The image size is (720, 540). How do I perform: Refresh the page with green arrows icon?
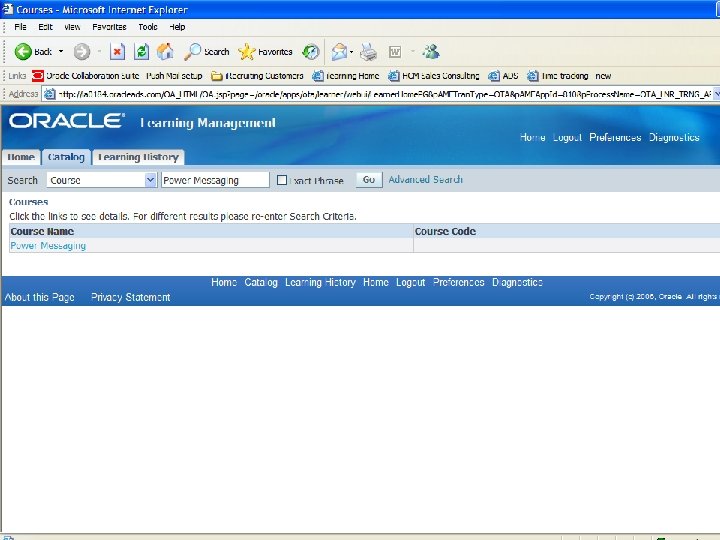pos(141,52)
